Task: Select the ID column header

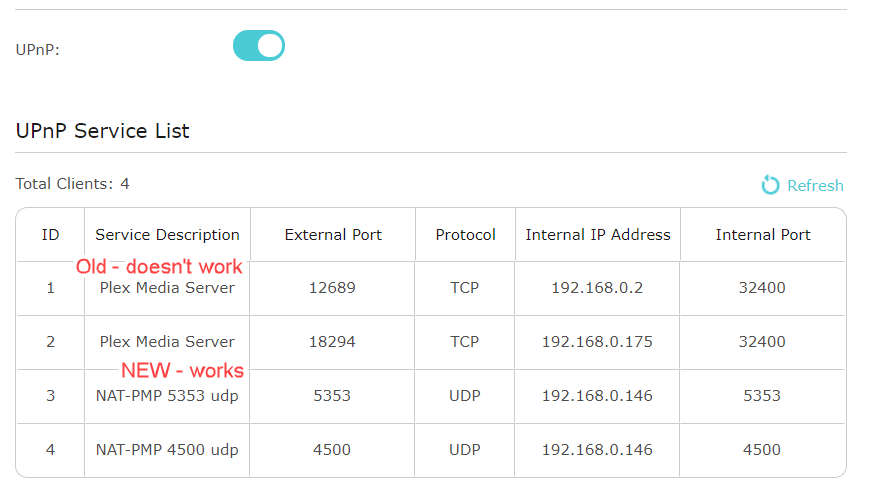Action: click(x=50, y=235)
